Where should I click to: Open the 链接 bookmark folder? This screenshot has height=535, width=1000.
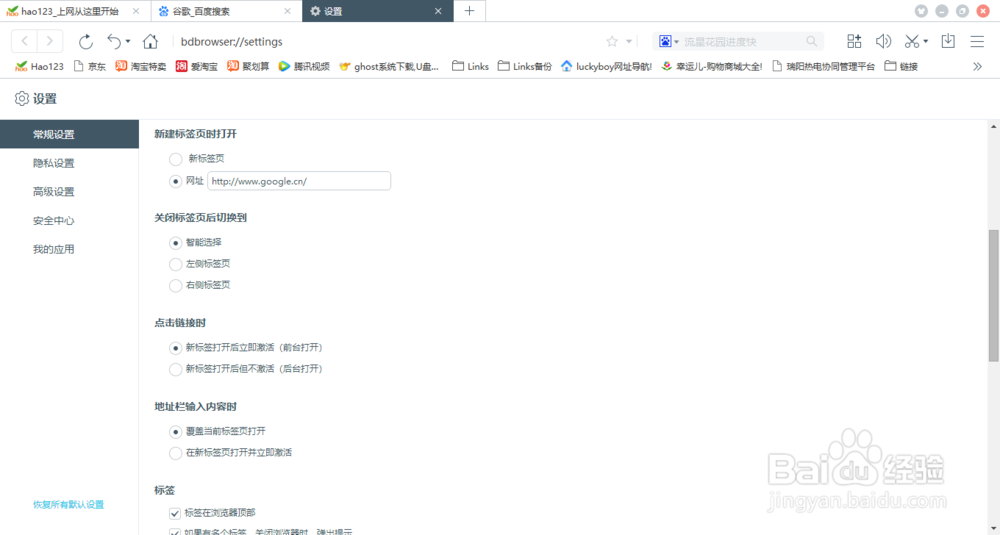coord(901,66)
